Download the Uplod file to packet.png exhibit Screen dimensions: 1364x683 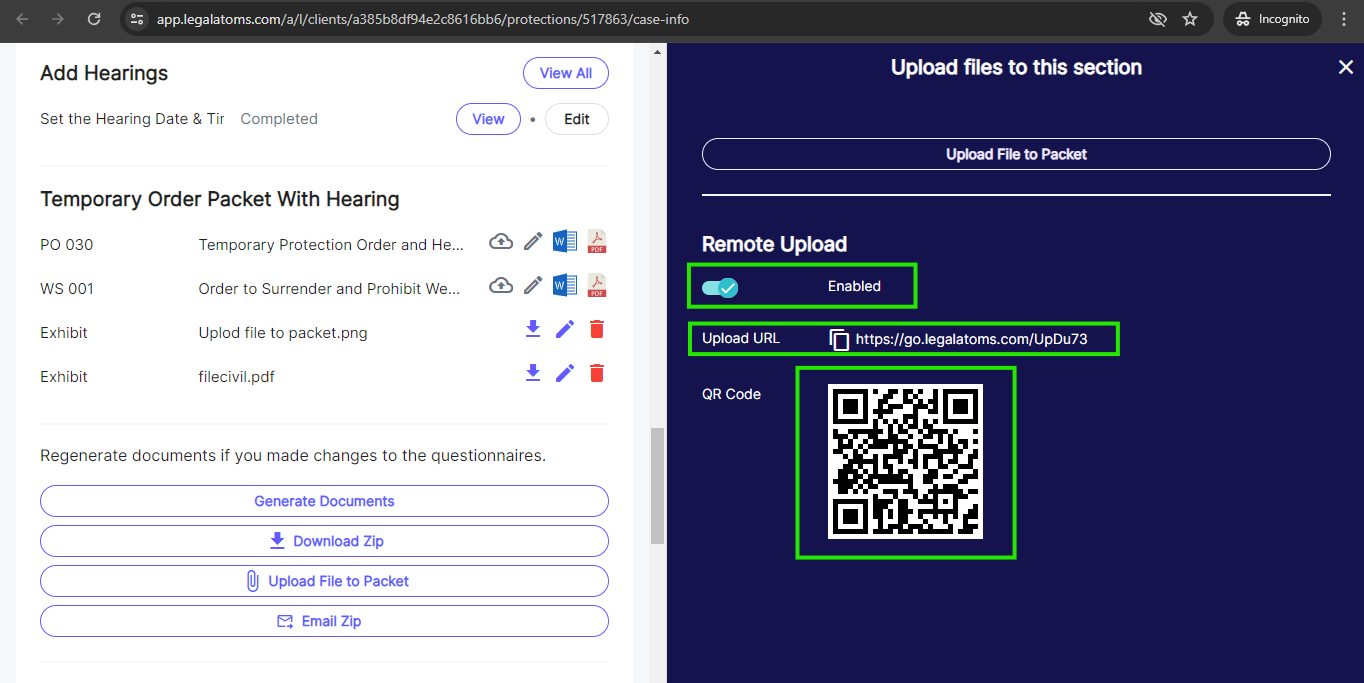pos(533,329)
